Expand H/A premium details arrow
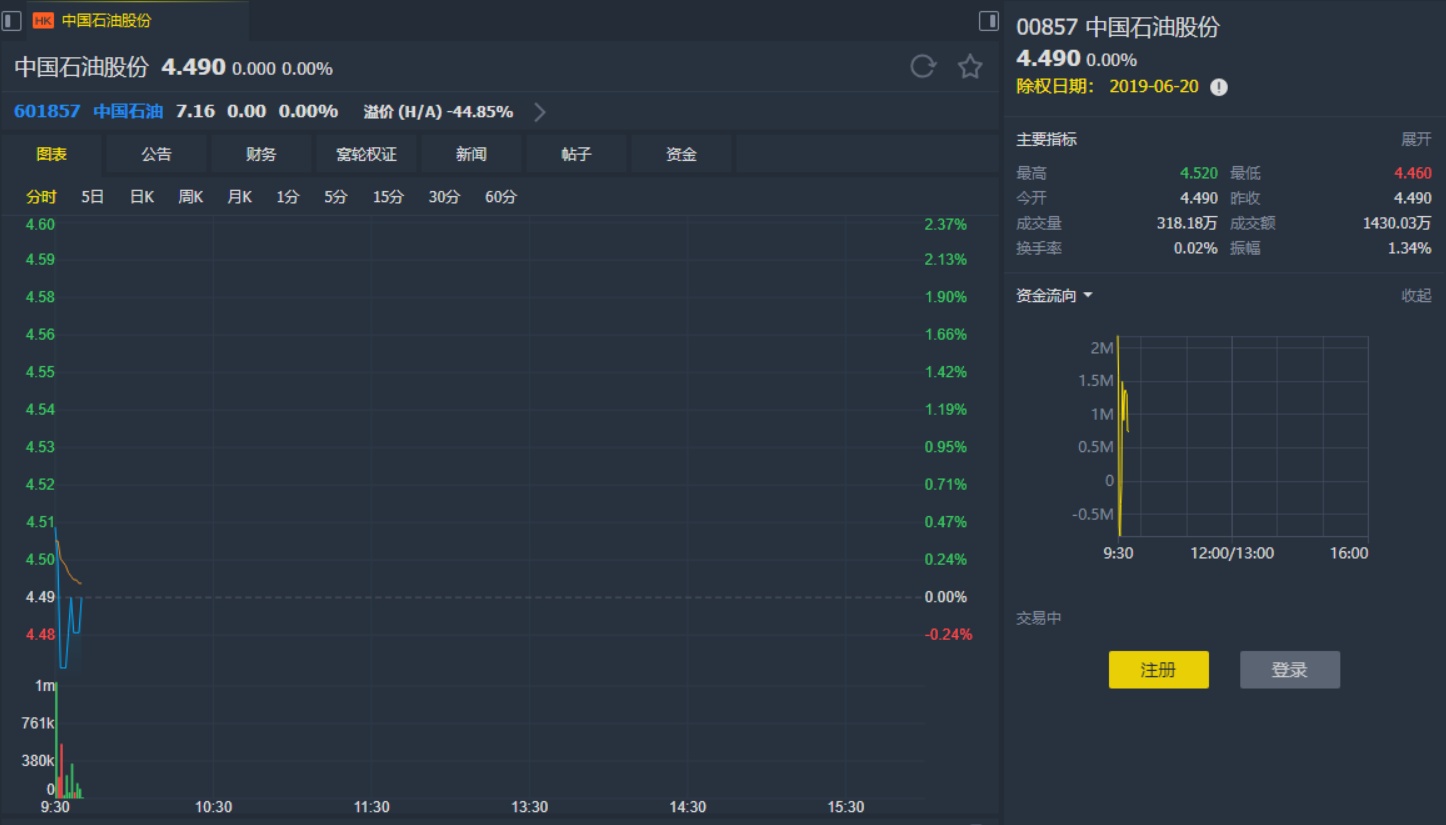This screenshot has width=1446, height=825. [540, 112]
